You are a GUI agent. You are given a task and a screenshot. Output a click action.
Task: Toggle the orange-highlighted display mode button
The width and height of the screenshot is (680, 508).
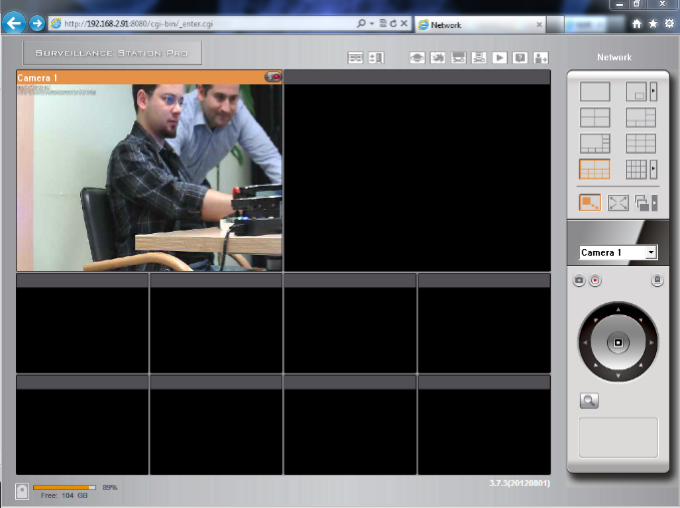(x=590, y=203)
